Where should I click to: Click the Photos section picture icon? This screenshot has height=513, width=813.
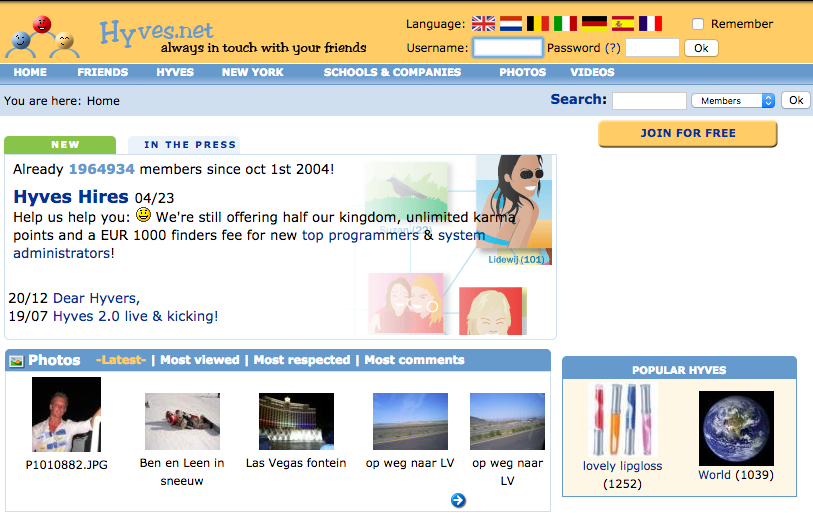(16, 361)
